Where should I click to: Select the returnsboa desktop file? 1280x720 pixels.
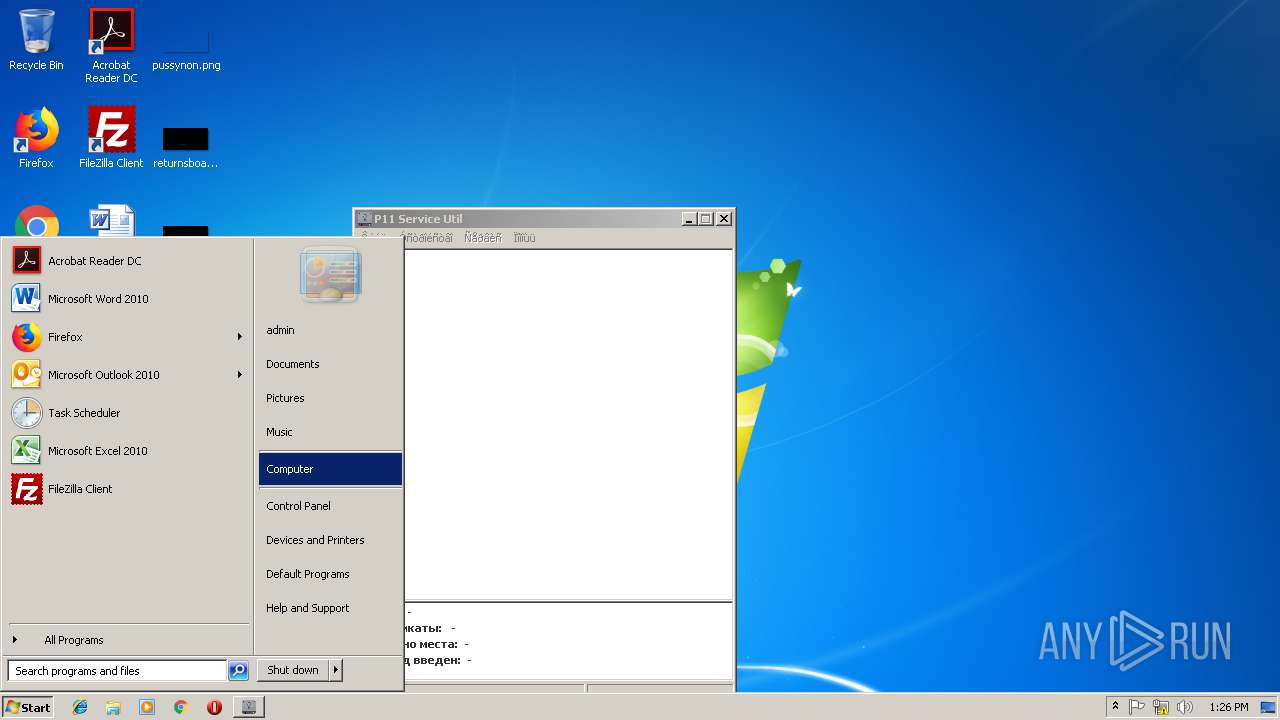[186, 148]
